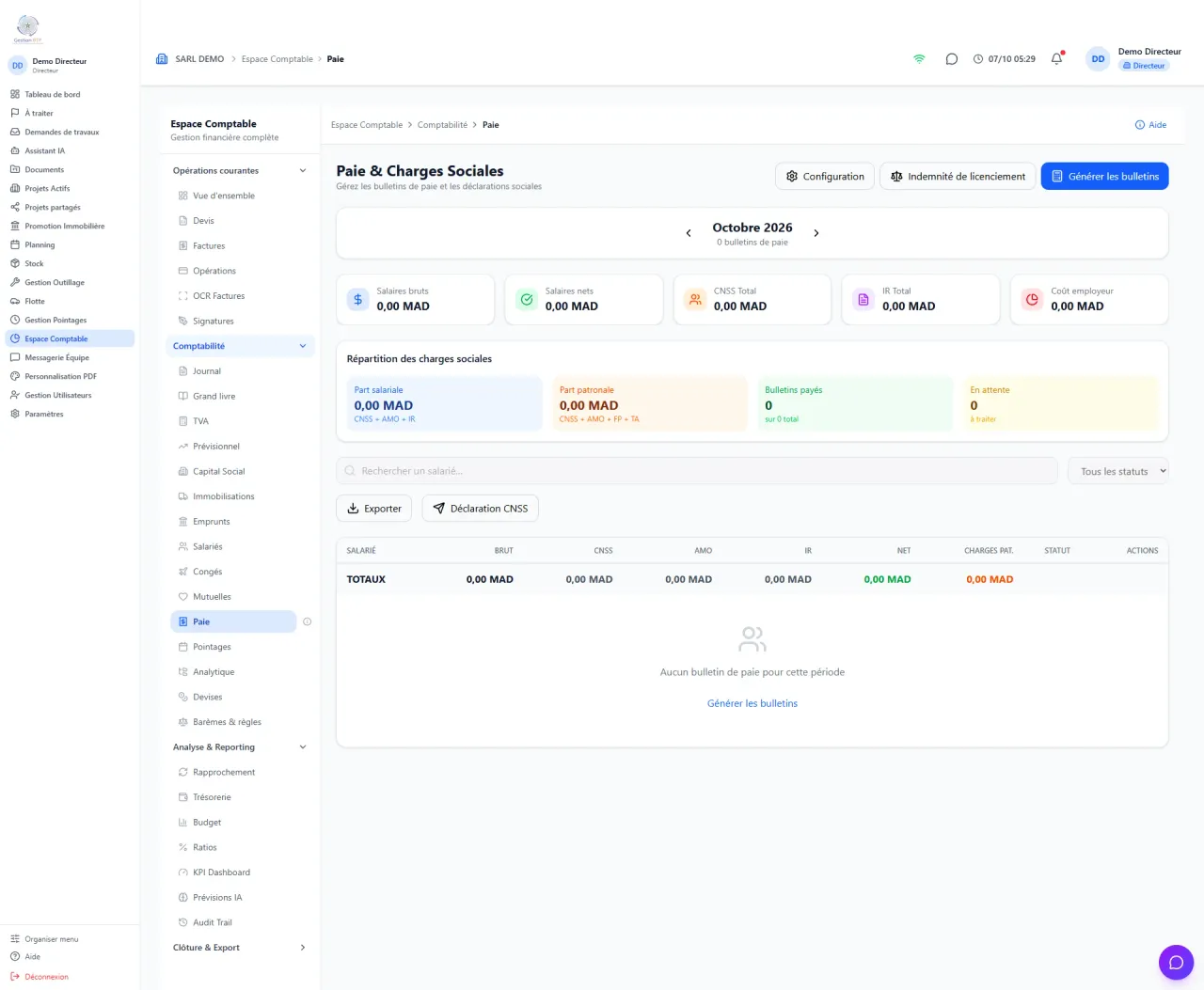This screenshot has width=1204, height=990.
Task: Click Générer les bulletins link in table
Action: coord(752,703)
